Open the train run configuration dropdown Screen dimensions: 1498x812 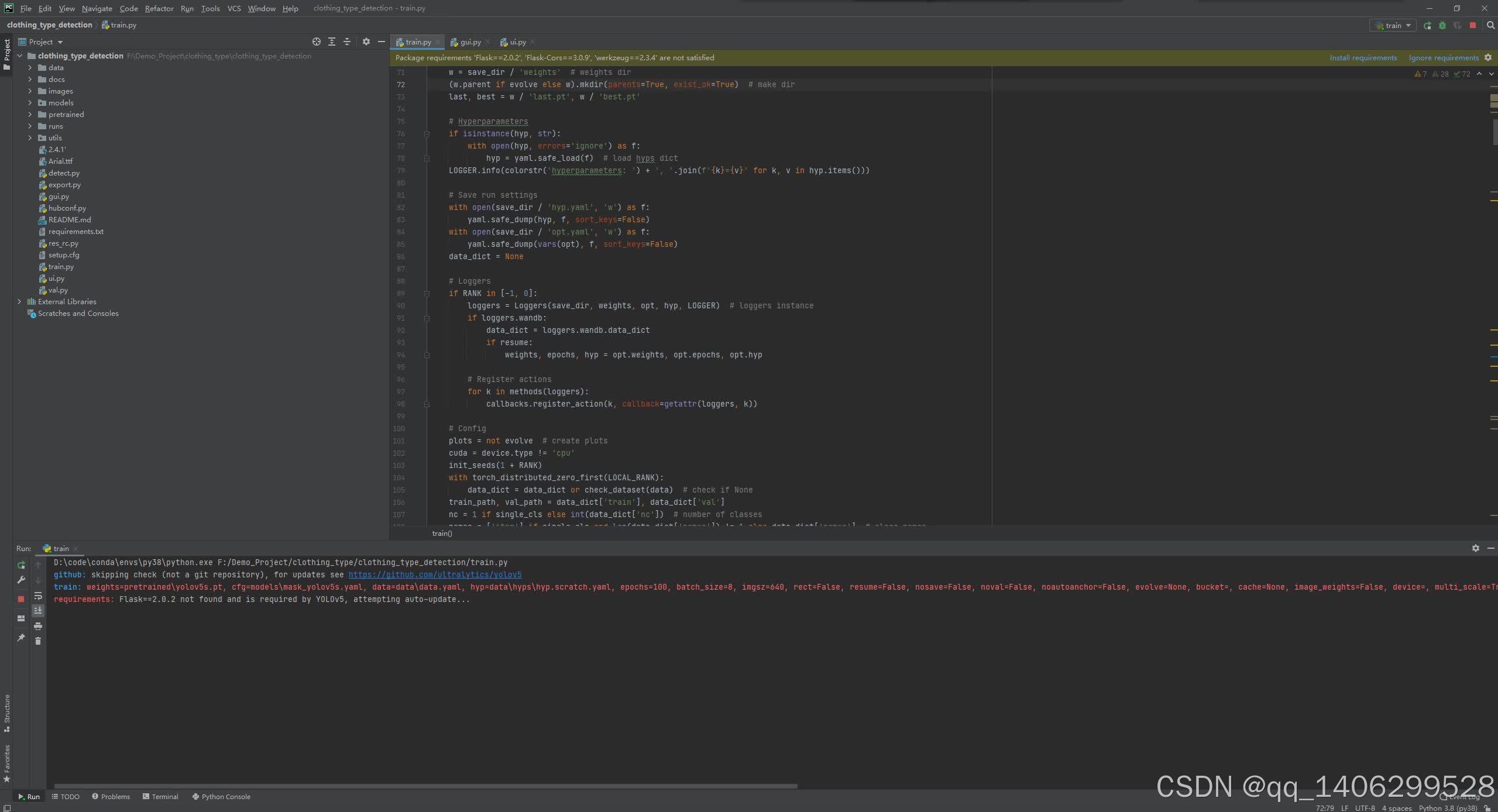(1393, 25)
